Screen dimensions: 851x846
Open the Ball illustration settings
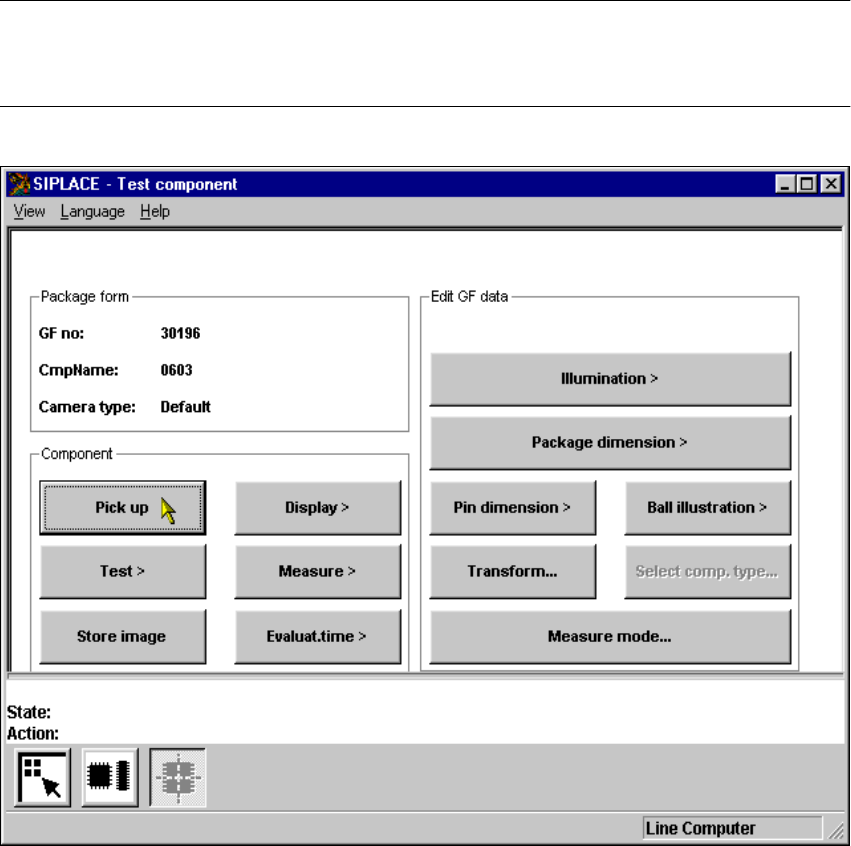pyautogui.click(x=707, y=508)
